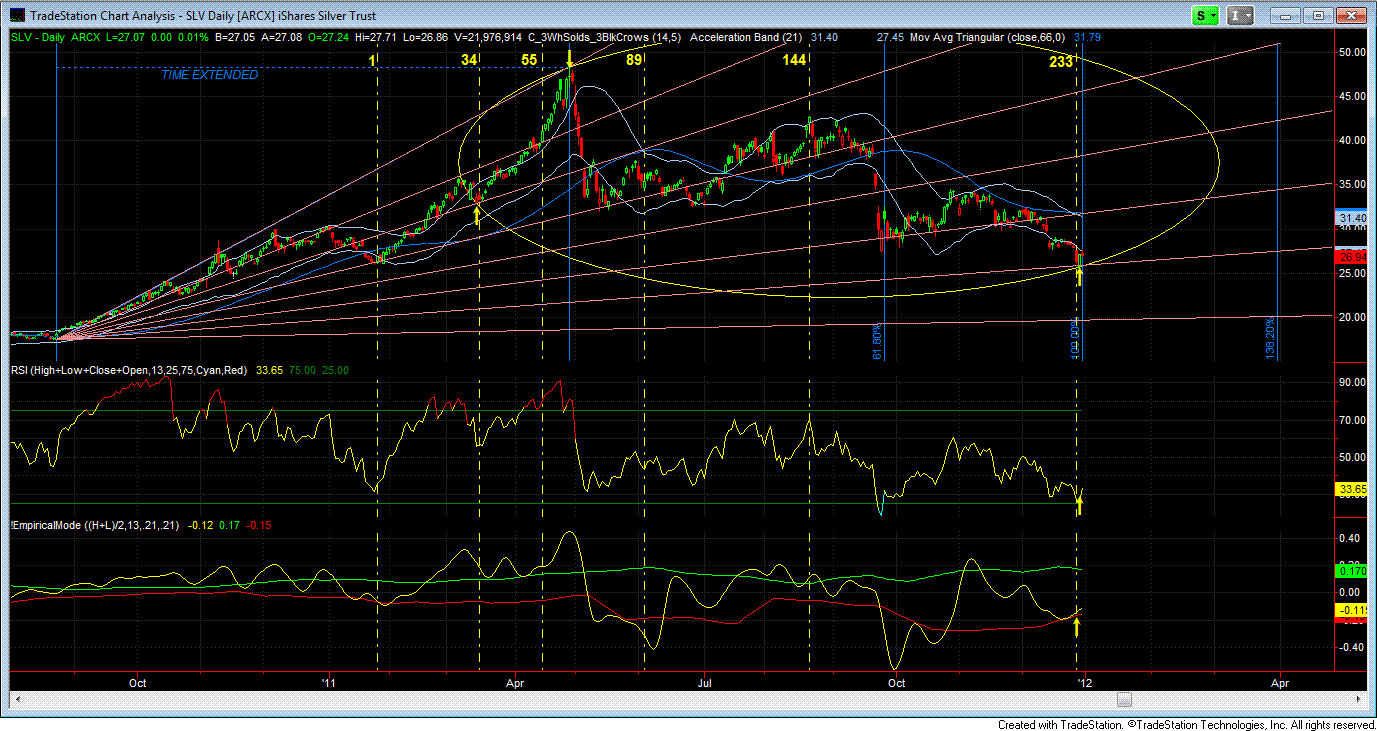Click the "'11" date axis label

click(x=327, y=684)
